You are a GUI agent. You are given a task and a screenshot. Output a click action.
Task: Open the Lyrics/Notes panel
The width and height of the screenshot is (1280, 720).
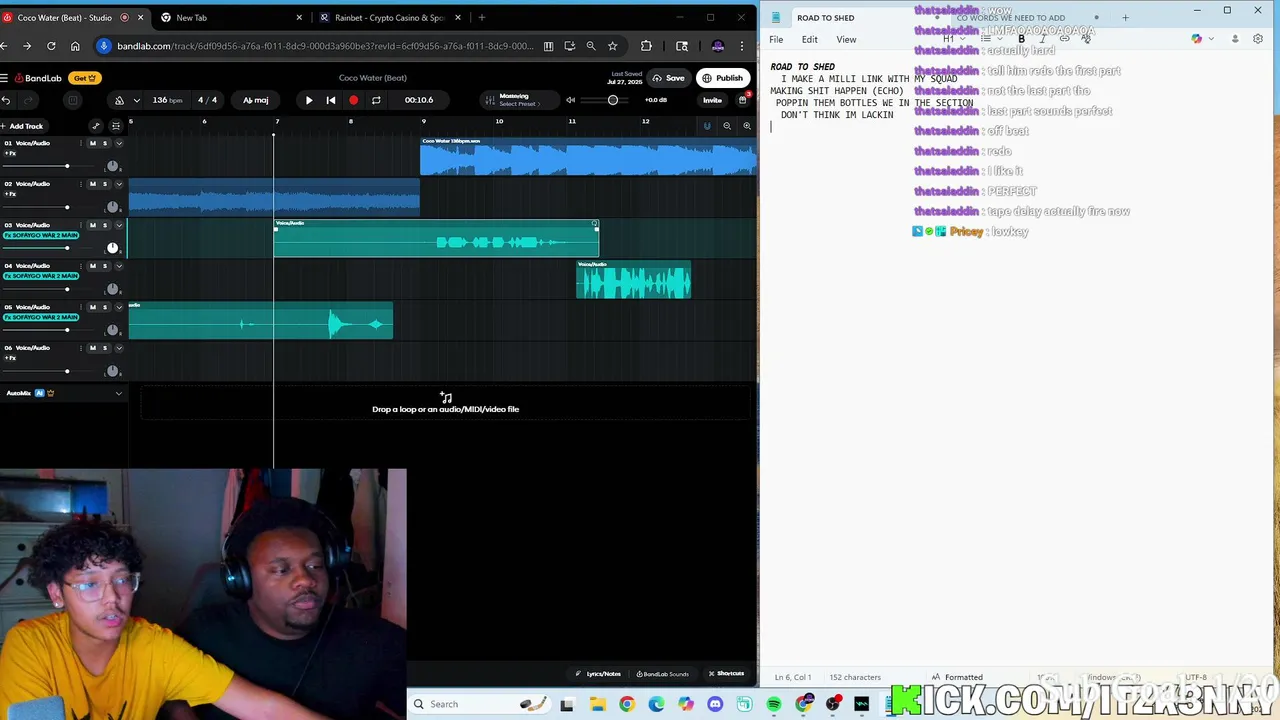598,674
